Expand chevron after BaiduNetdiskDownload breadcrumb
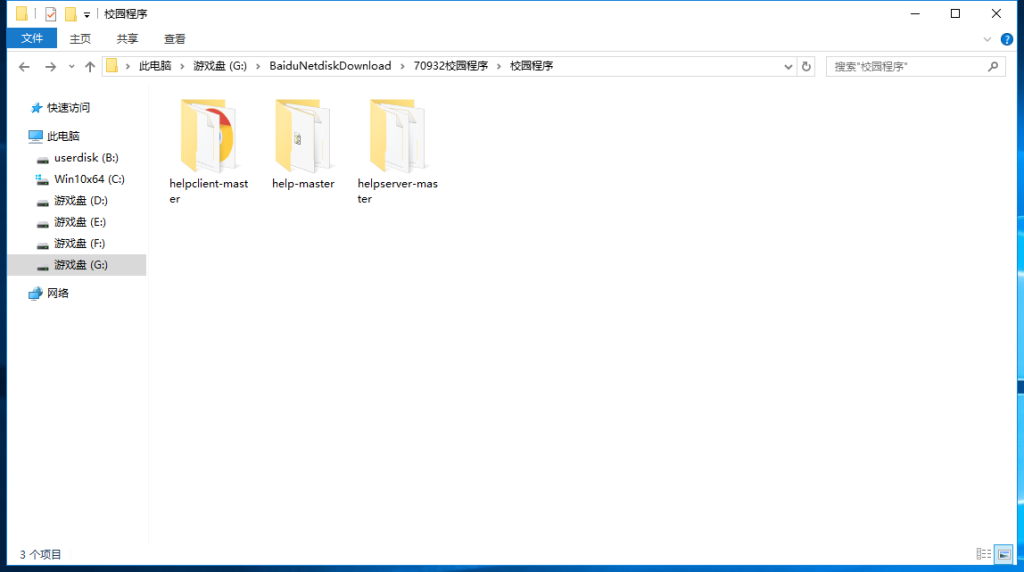Viewport: 1024px width, 572px height. pos(402,66)
